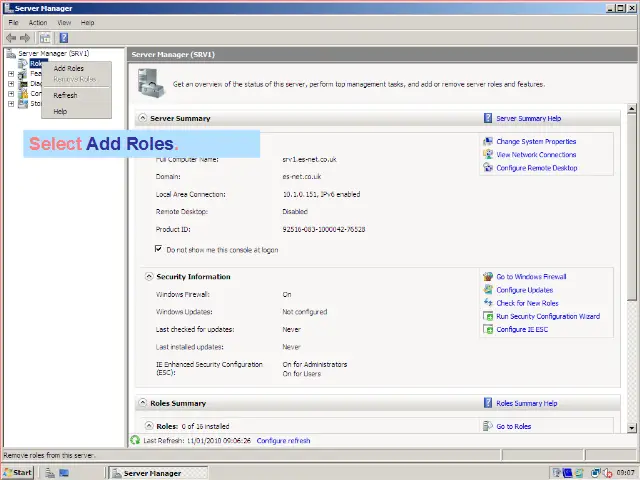Click the red-marked security alert tray icon

[x=607, y=473]
